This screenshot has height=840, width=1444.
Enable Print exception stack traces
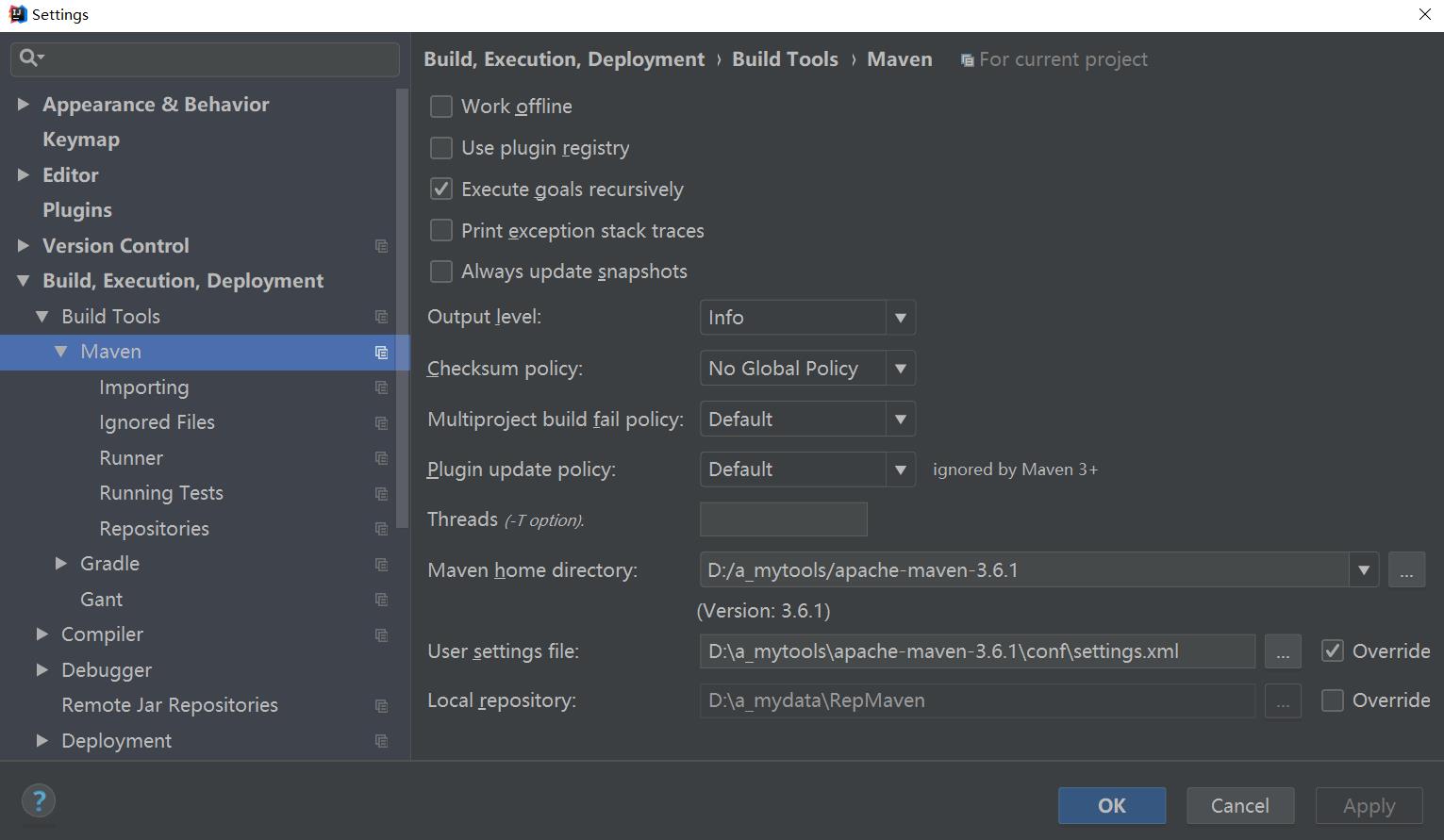[x=440, y=230]
